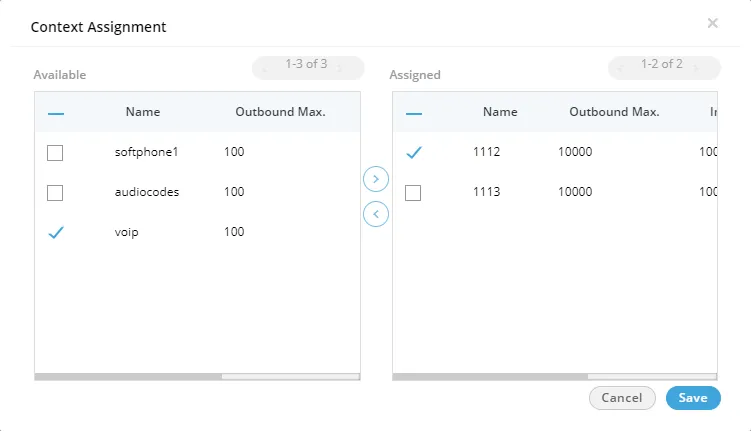Sort Available list by Name header

(x=143, y=112)
